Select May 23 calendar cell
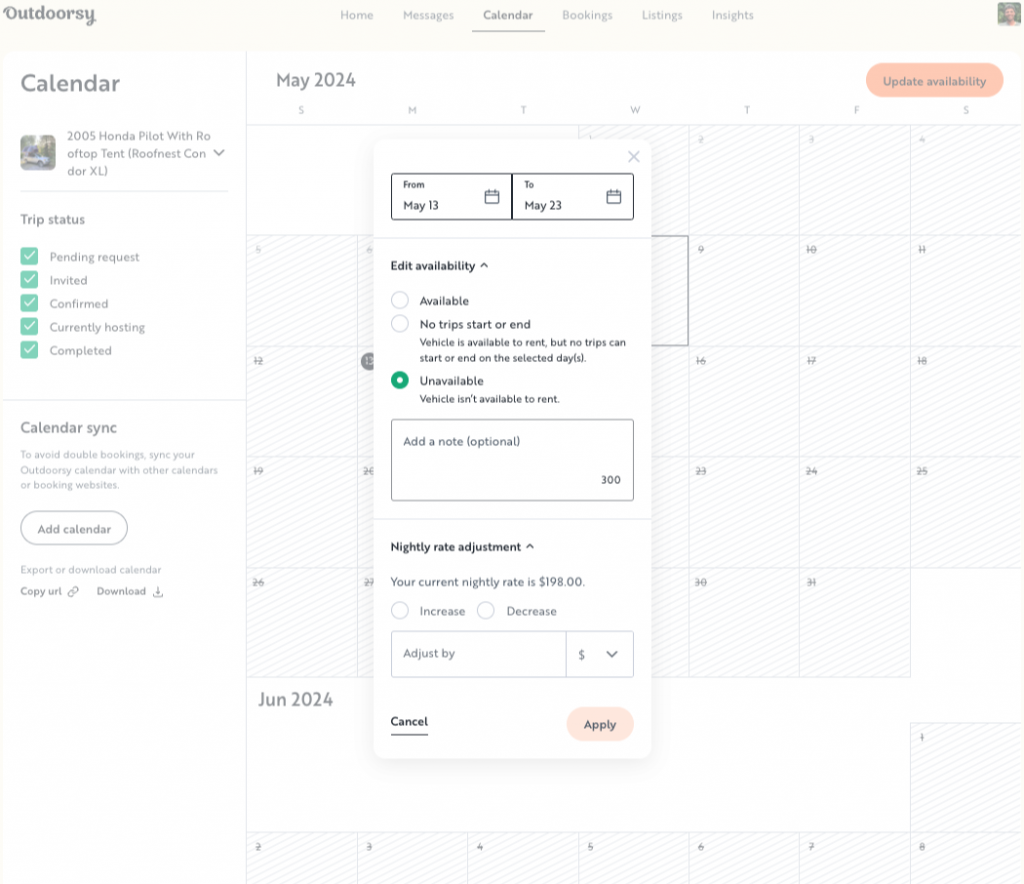This screenshot has width=1024, height=884. (744, 513)
